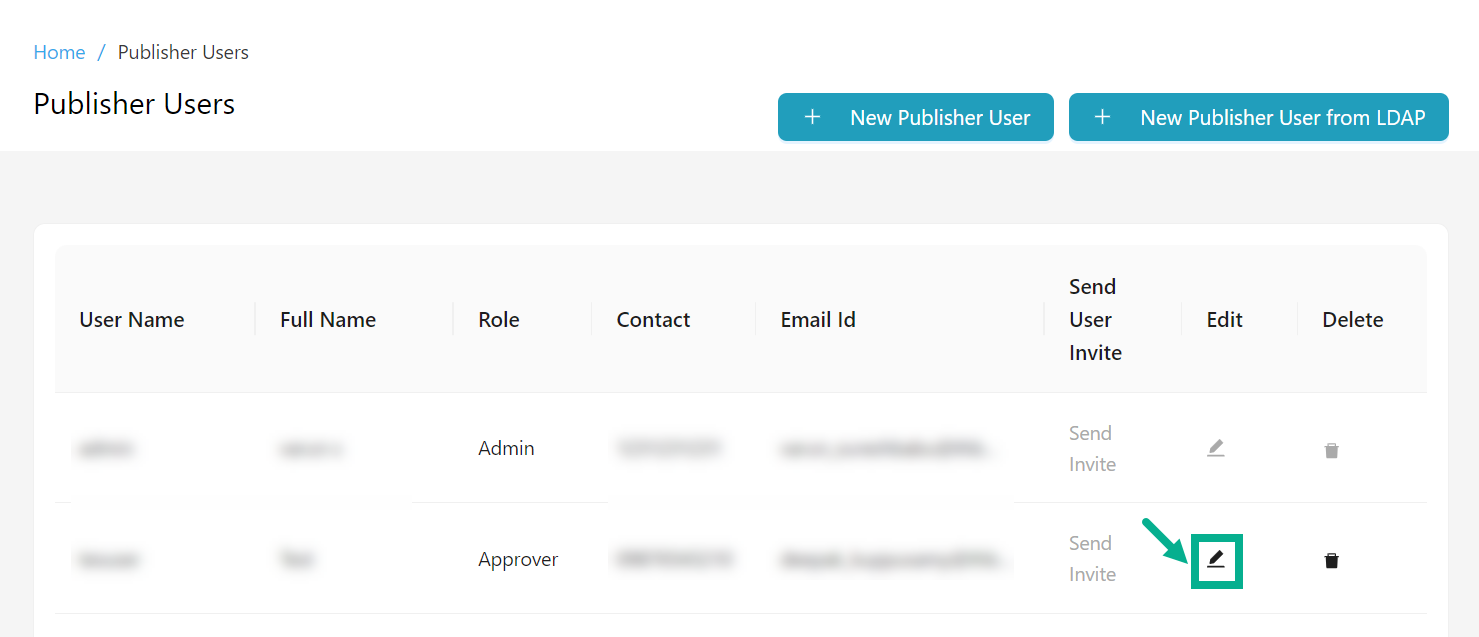This screenshot has width=1479, height=637.
Task: Click the plus icon on New Publisher User
Action: click(812, 117)
